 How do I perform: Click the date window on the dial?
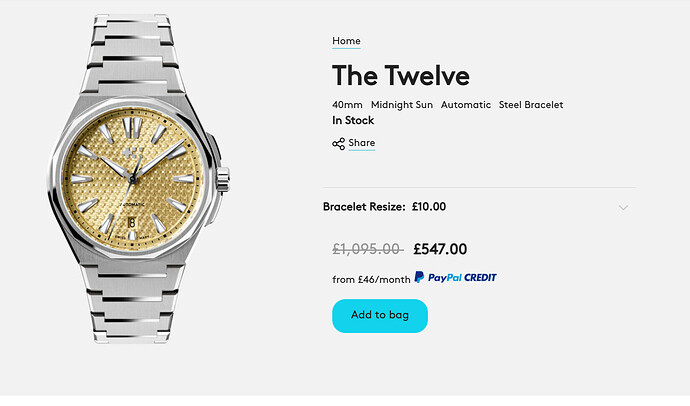coord(132,223)
